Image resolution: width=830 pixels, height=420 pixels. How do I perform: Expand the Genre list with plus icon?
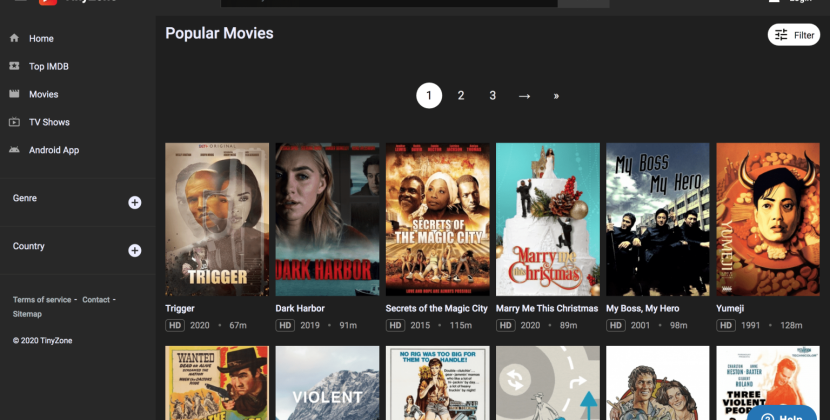click(134, 202)
